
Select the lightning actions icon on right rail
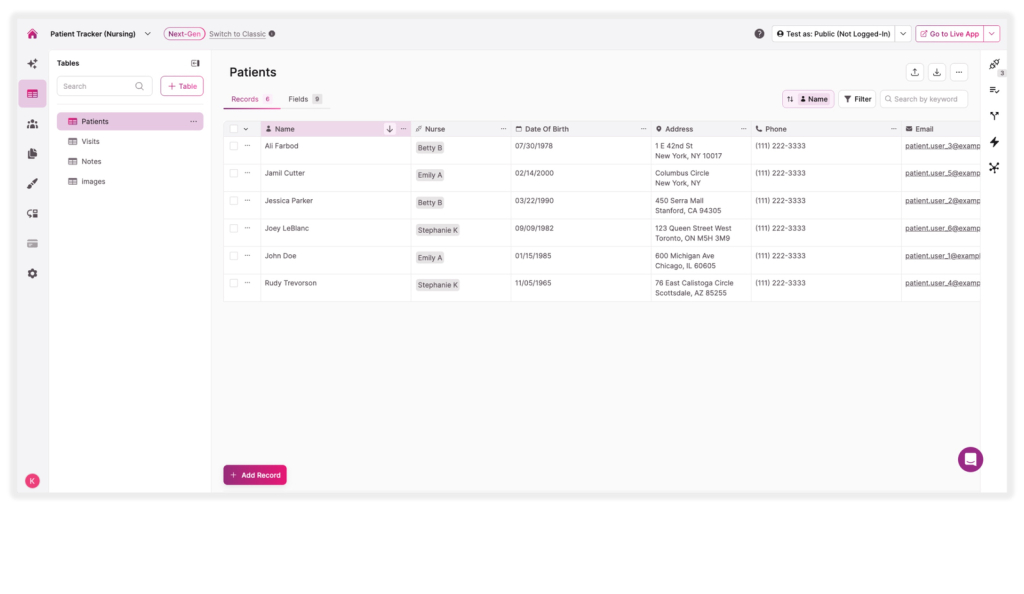tap(993, 142)
